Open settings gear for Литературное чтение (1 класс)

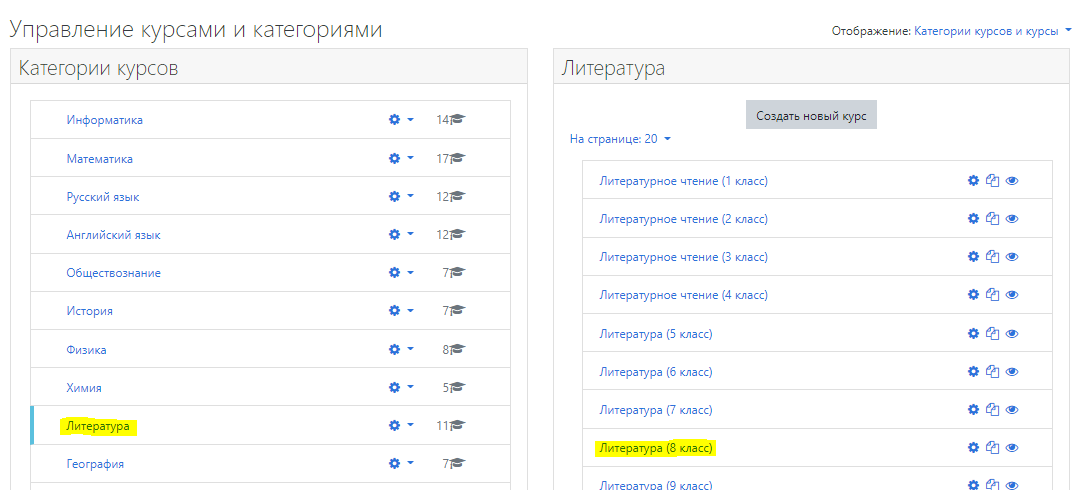(973, 181)
